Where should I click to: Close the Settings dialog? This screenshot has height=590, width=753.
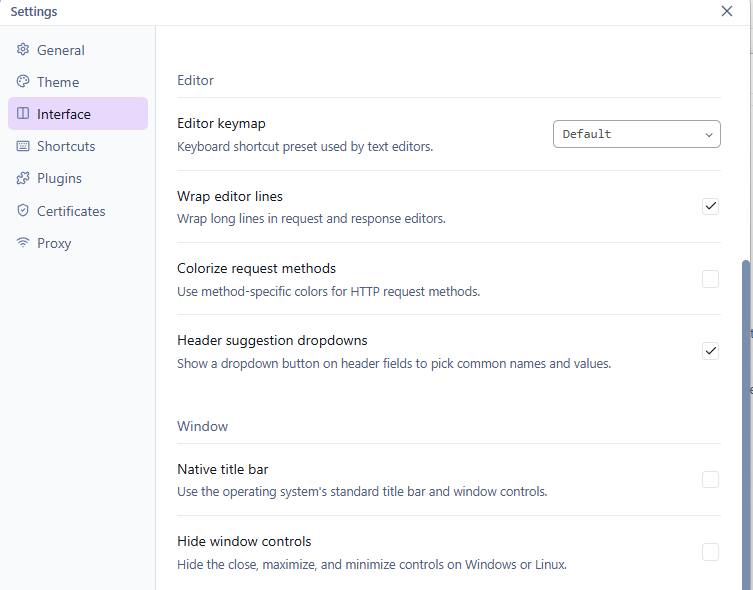point(727,11)
